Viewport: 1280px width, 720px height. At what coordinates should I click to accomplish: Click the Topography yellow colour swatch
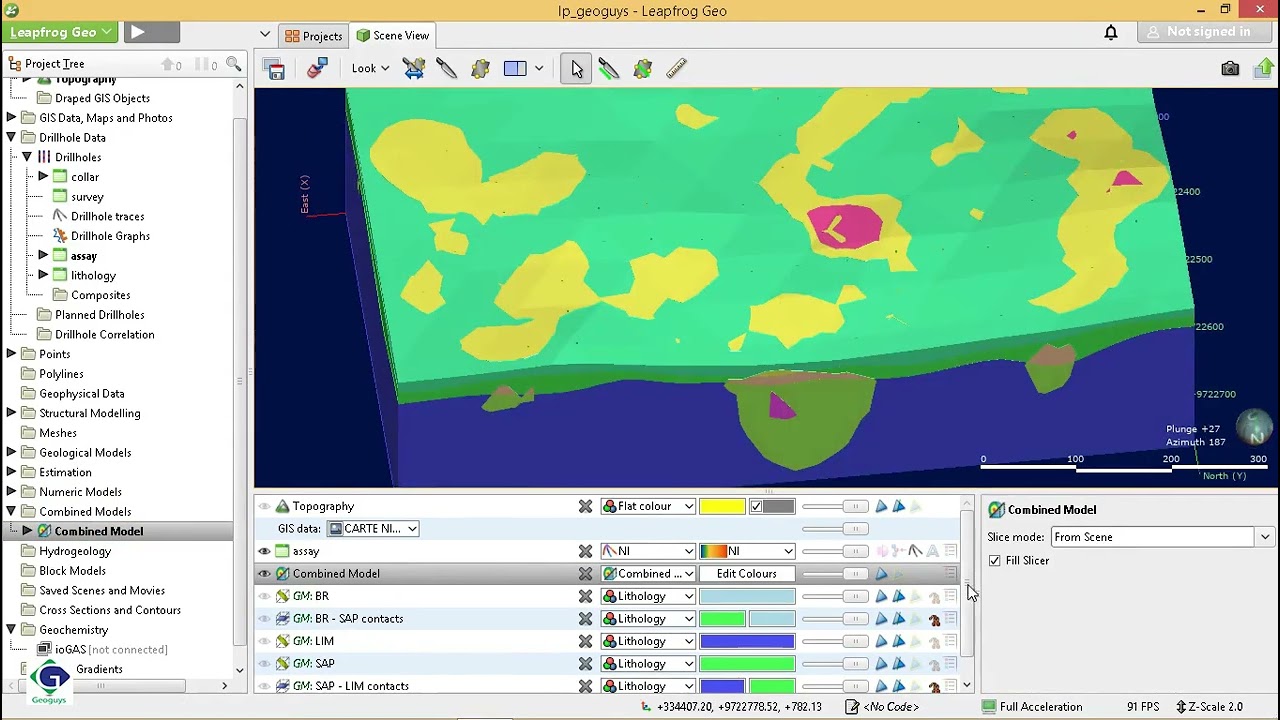click(722, 506)
